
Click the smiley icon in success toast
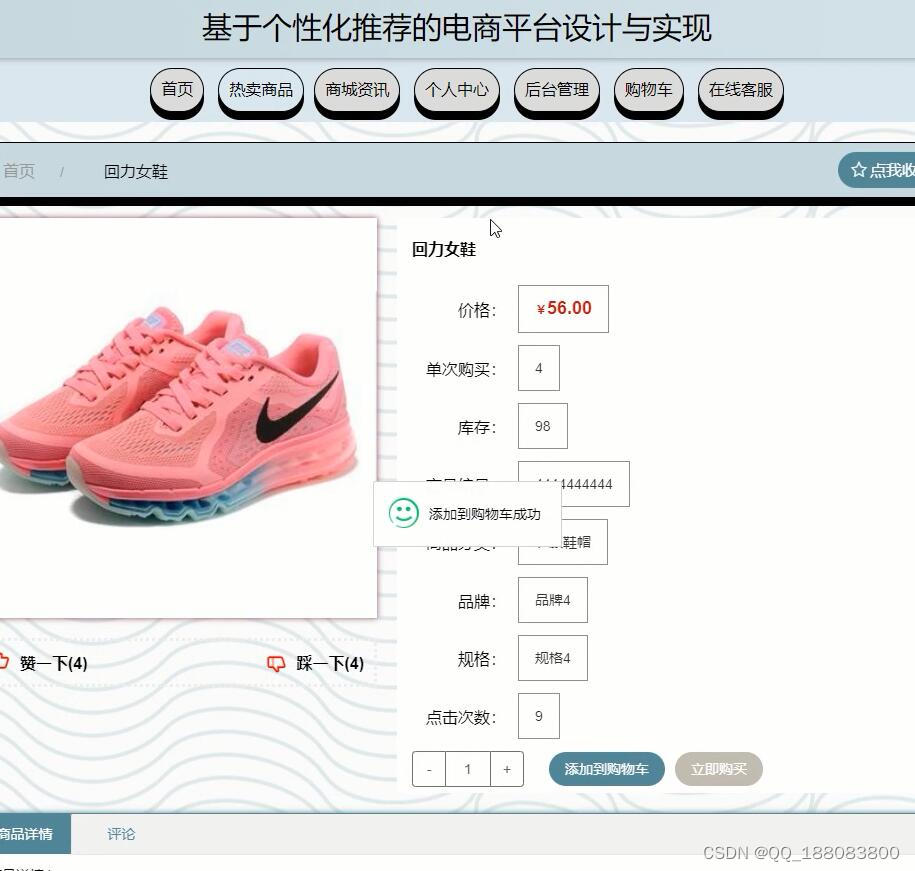tap(403, 513)
